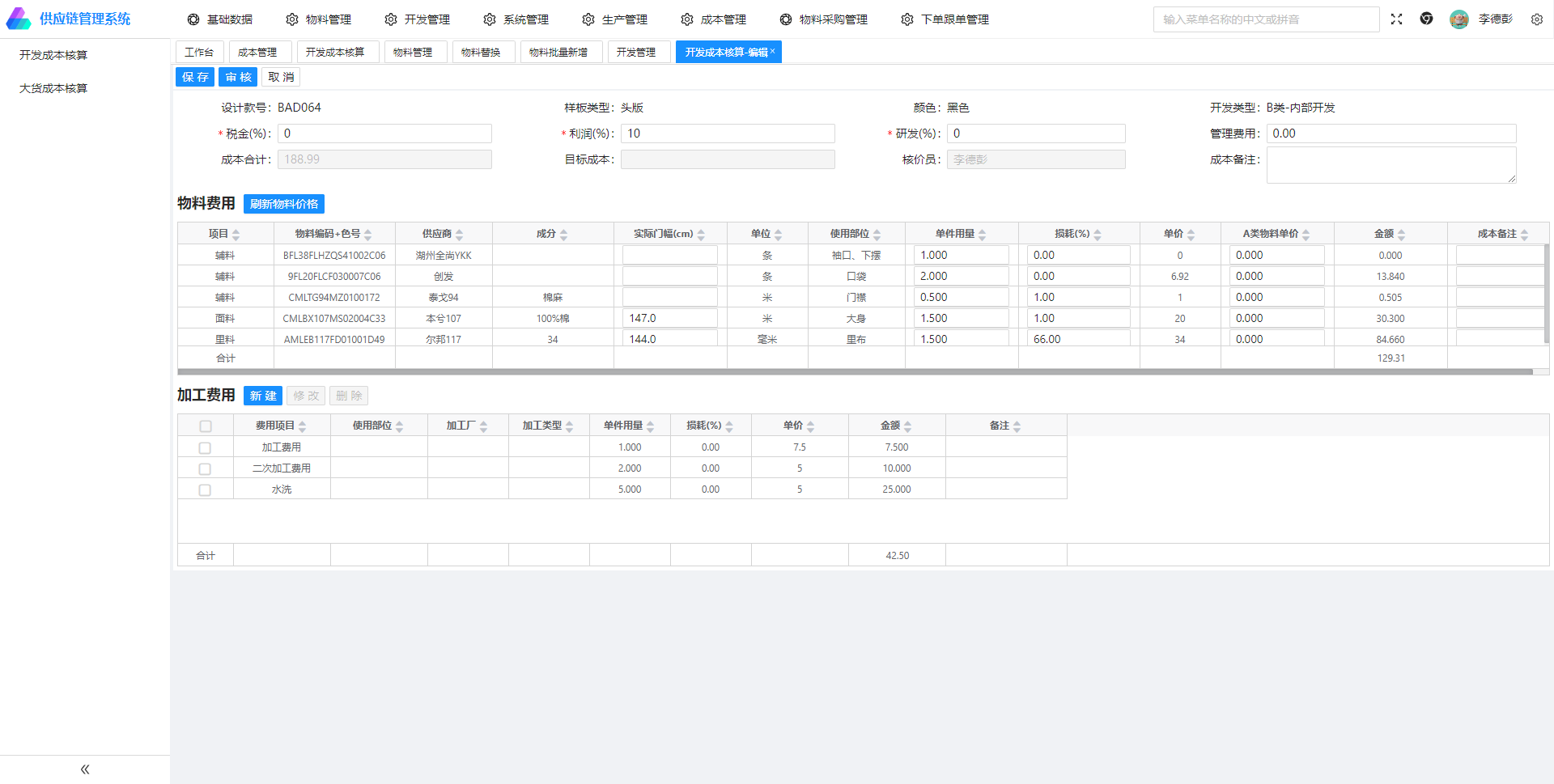Click the supply chain system logo
This screenshot has width=1554, height=784.
click(19, 19)
